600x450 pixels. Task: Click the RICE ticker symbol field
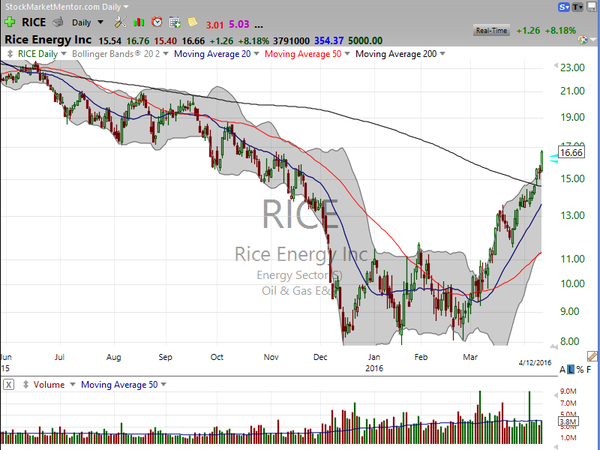coord(34,23)
